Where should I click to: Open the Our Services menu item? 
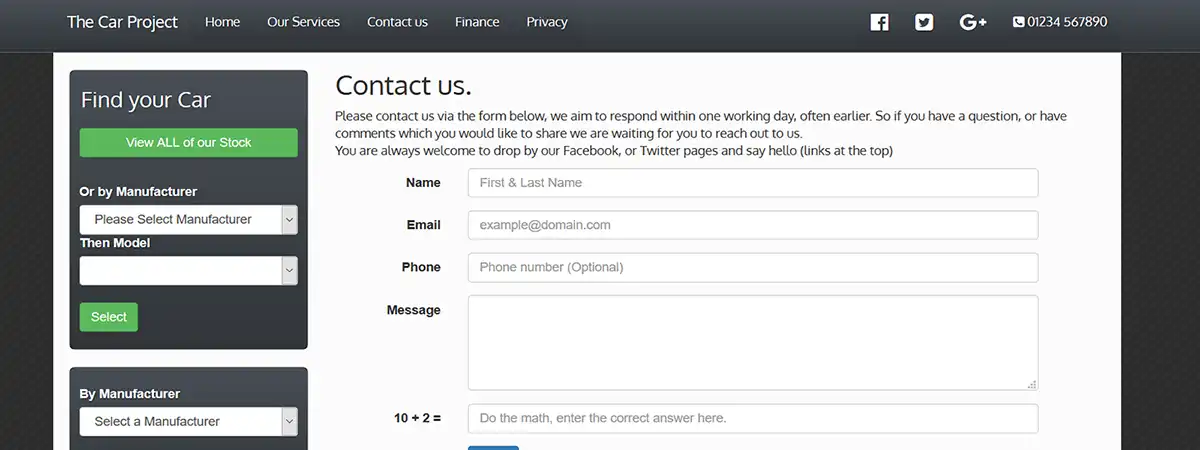[303, 22]
